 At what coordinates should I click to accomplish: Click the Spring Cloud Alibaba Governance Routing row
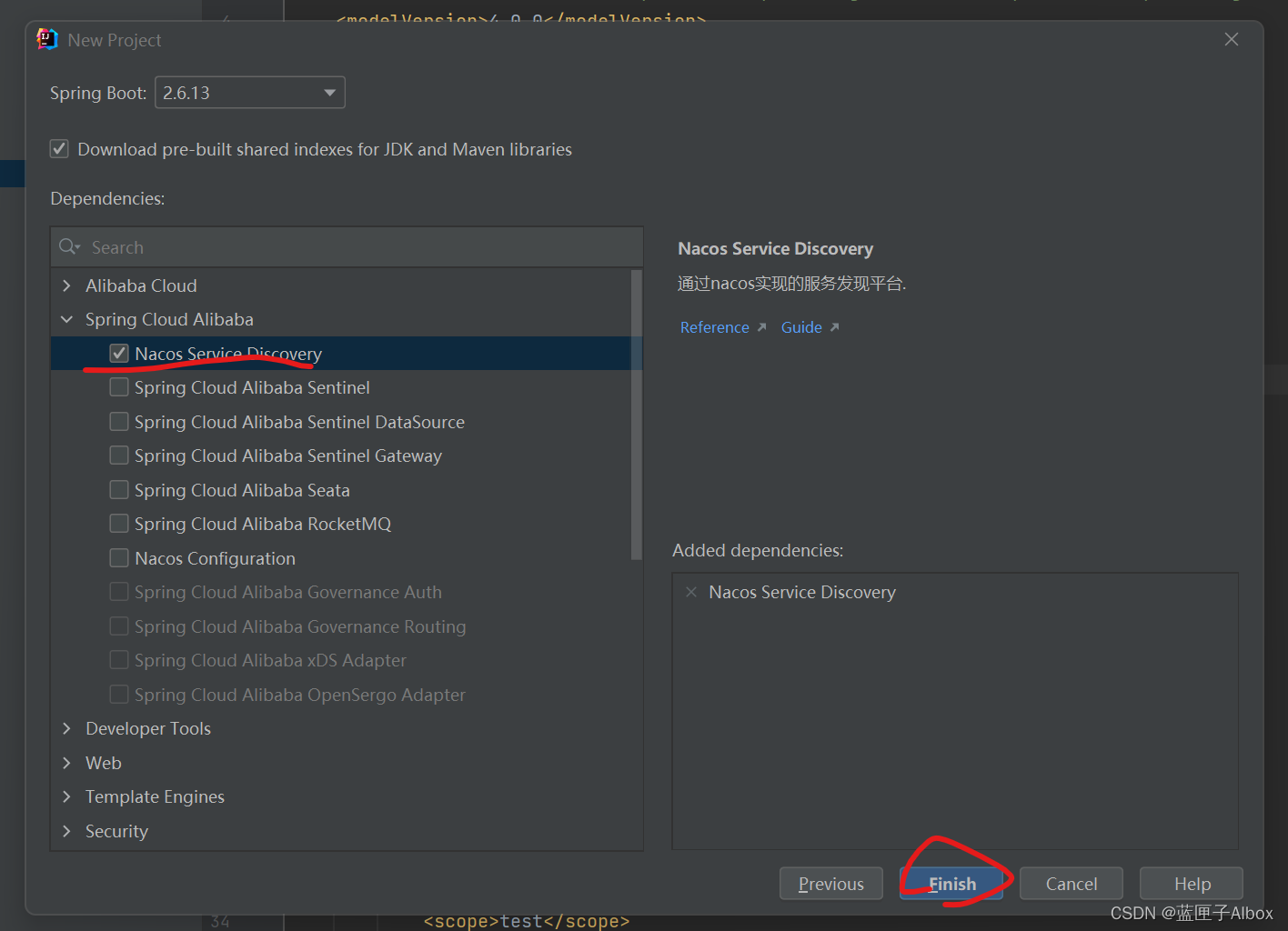tap(347, 626)
